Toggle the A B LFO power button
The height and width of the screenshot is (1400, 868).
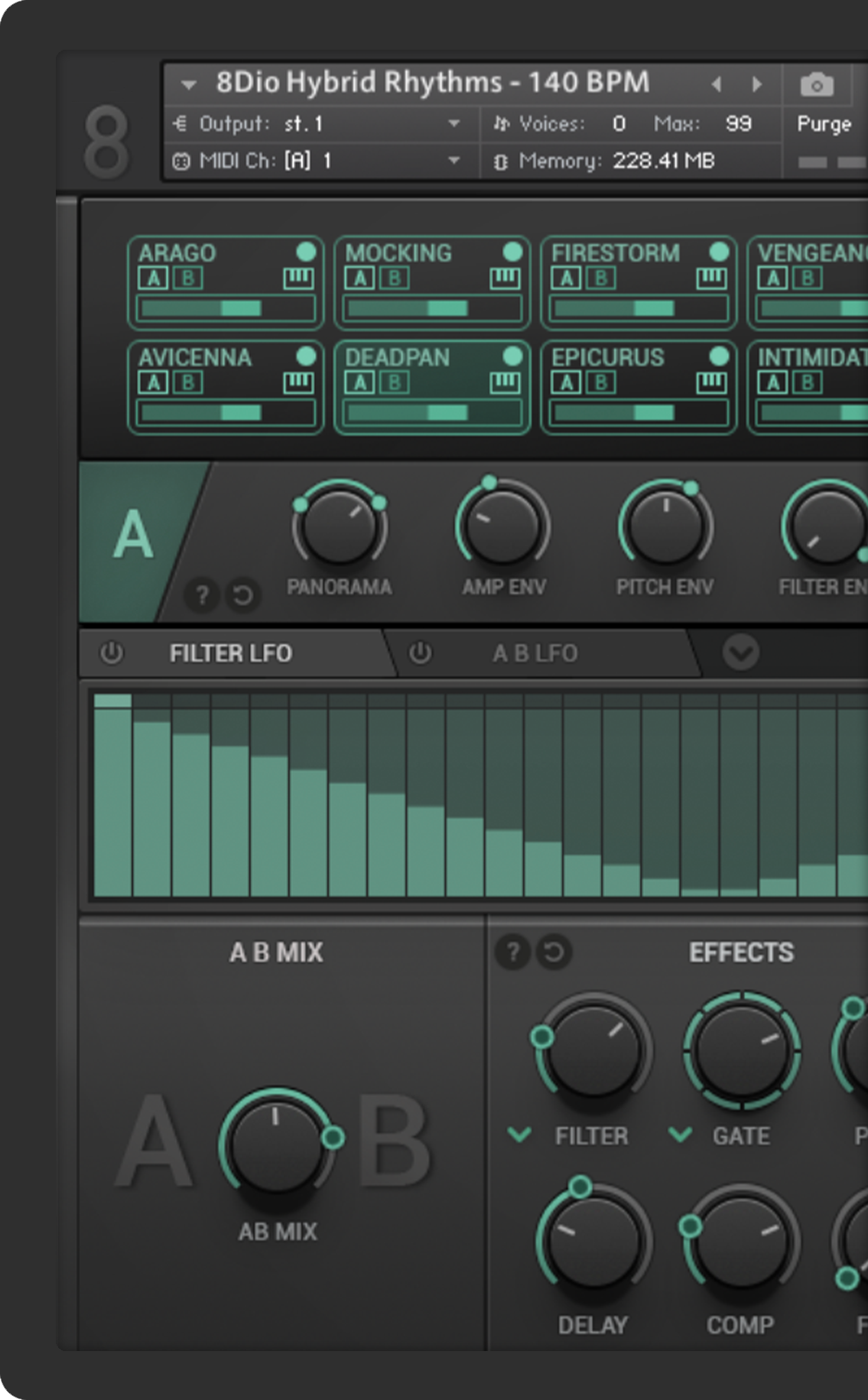[x=420, y=653]
